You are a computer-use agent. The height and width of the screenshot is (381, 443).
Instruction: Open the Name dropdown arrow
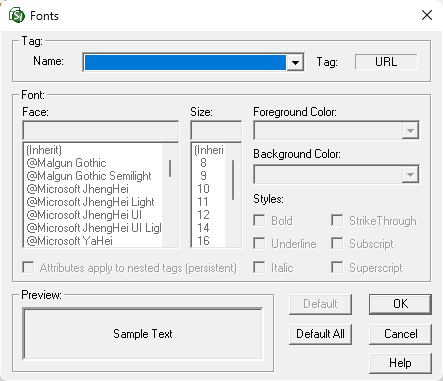(295, 62)
